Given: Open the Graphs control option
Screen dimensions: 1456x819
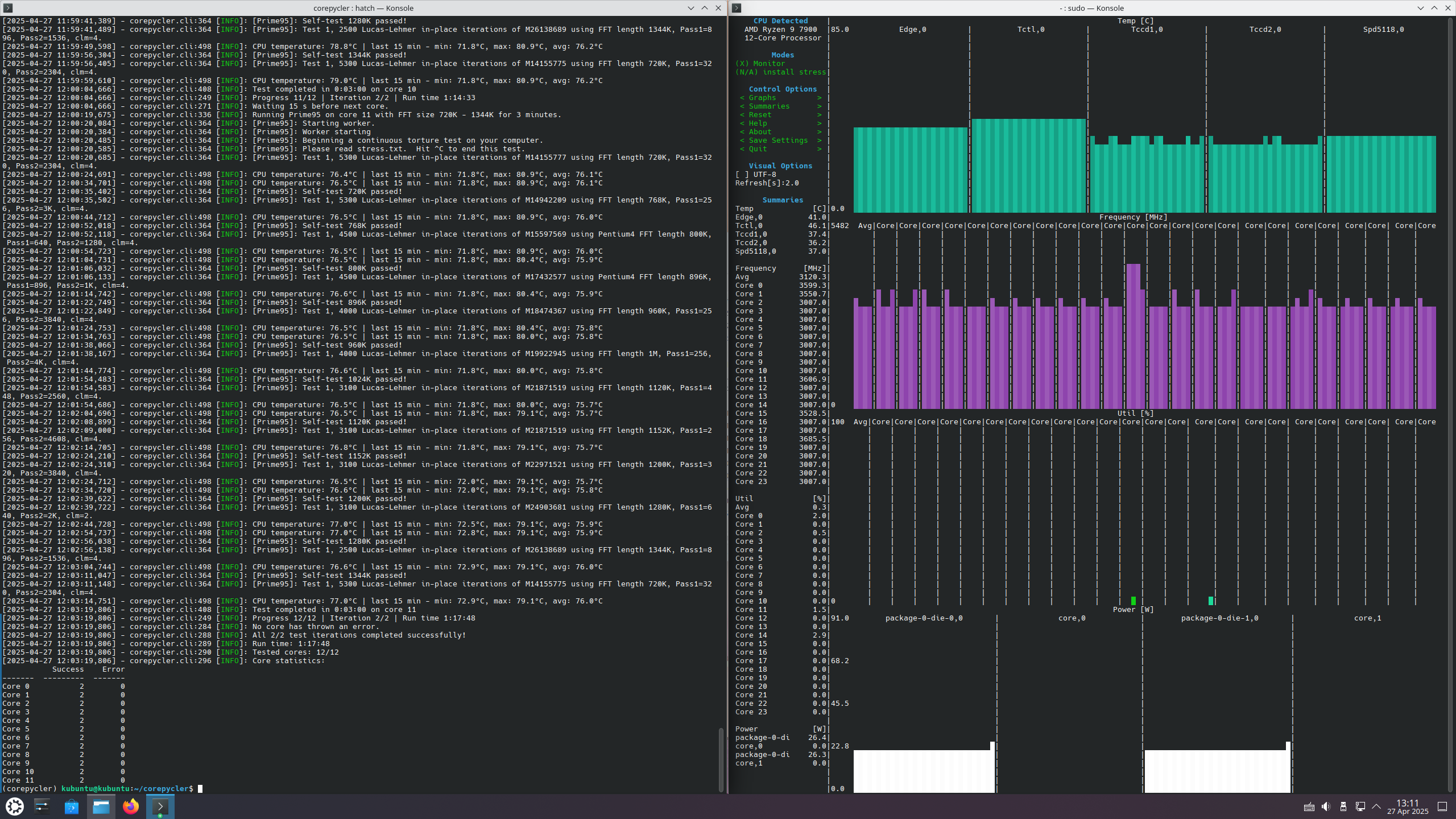Looking at the screenshot, I should point(780,98).
